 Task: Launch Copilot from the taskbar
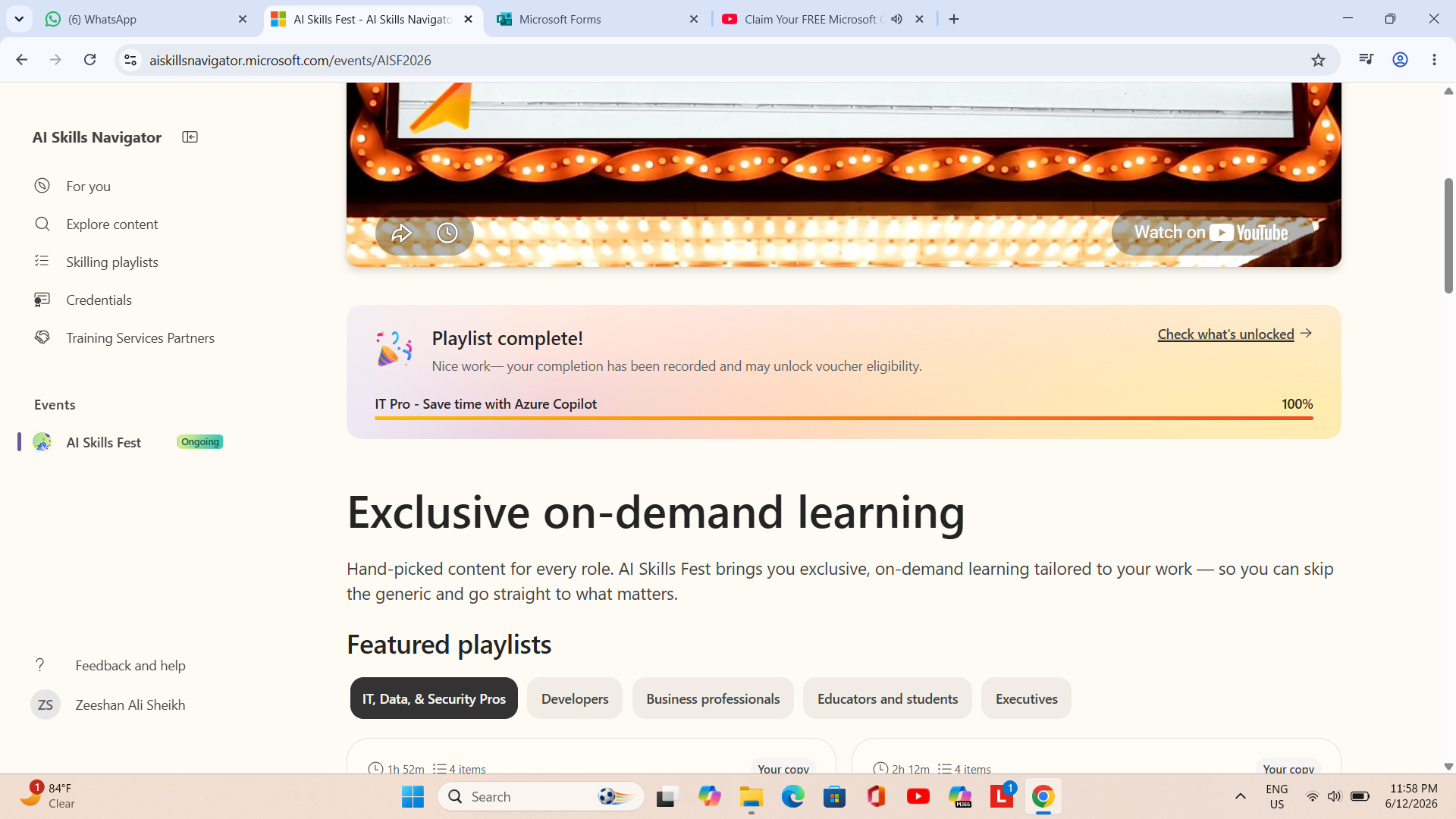(x=710, y=797)
